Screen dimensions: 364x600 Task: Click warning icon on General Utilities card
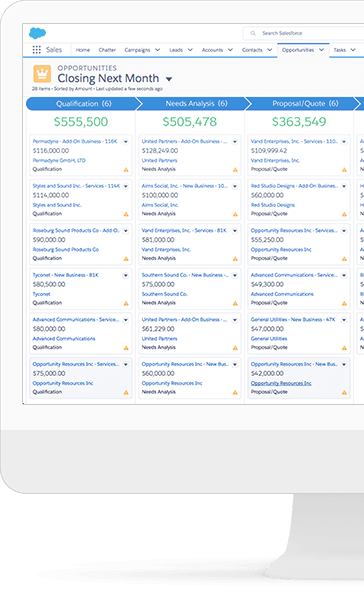coord(344,348)
